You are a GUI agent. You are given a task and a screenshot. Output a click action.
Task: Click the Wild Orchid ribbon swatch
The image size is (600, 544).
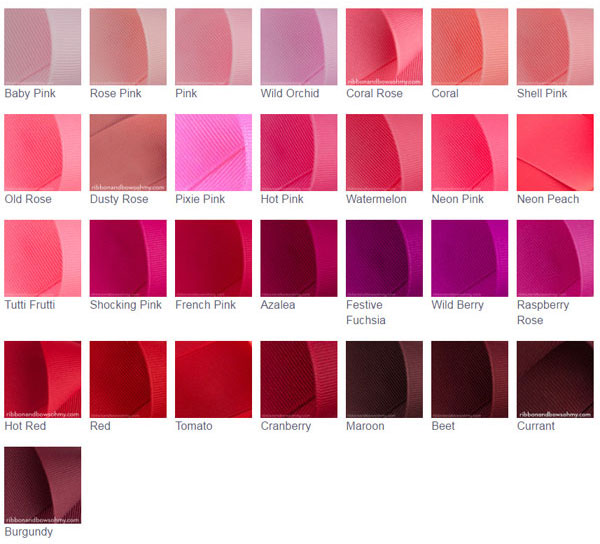(299, 47)
